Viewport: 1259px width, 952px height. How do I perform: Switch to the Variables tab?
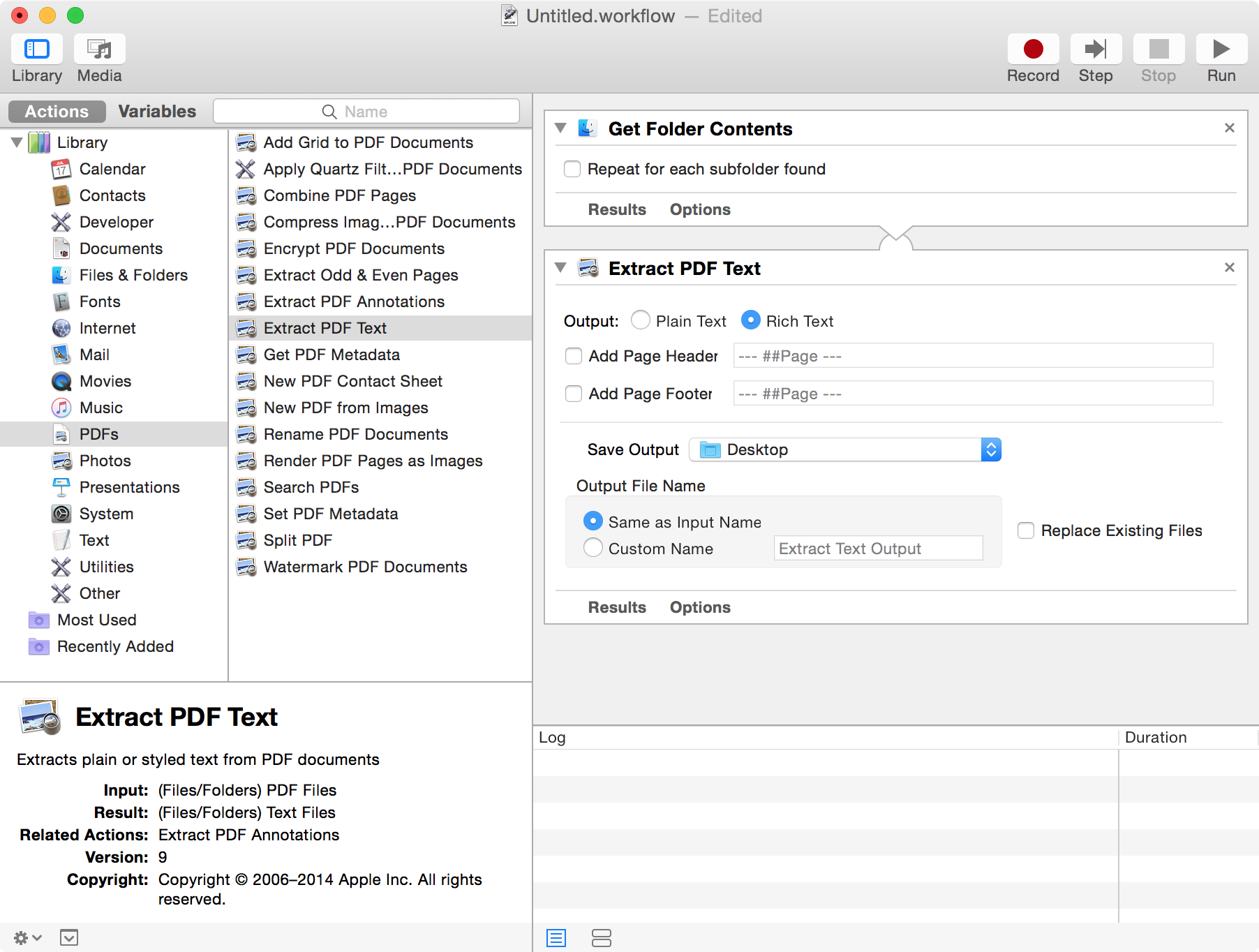click(157, 112)
